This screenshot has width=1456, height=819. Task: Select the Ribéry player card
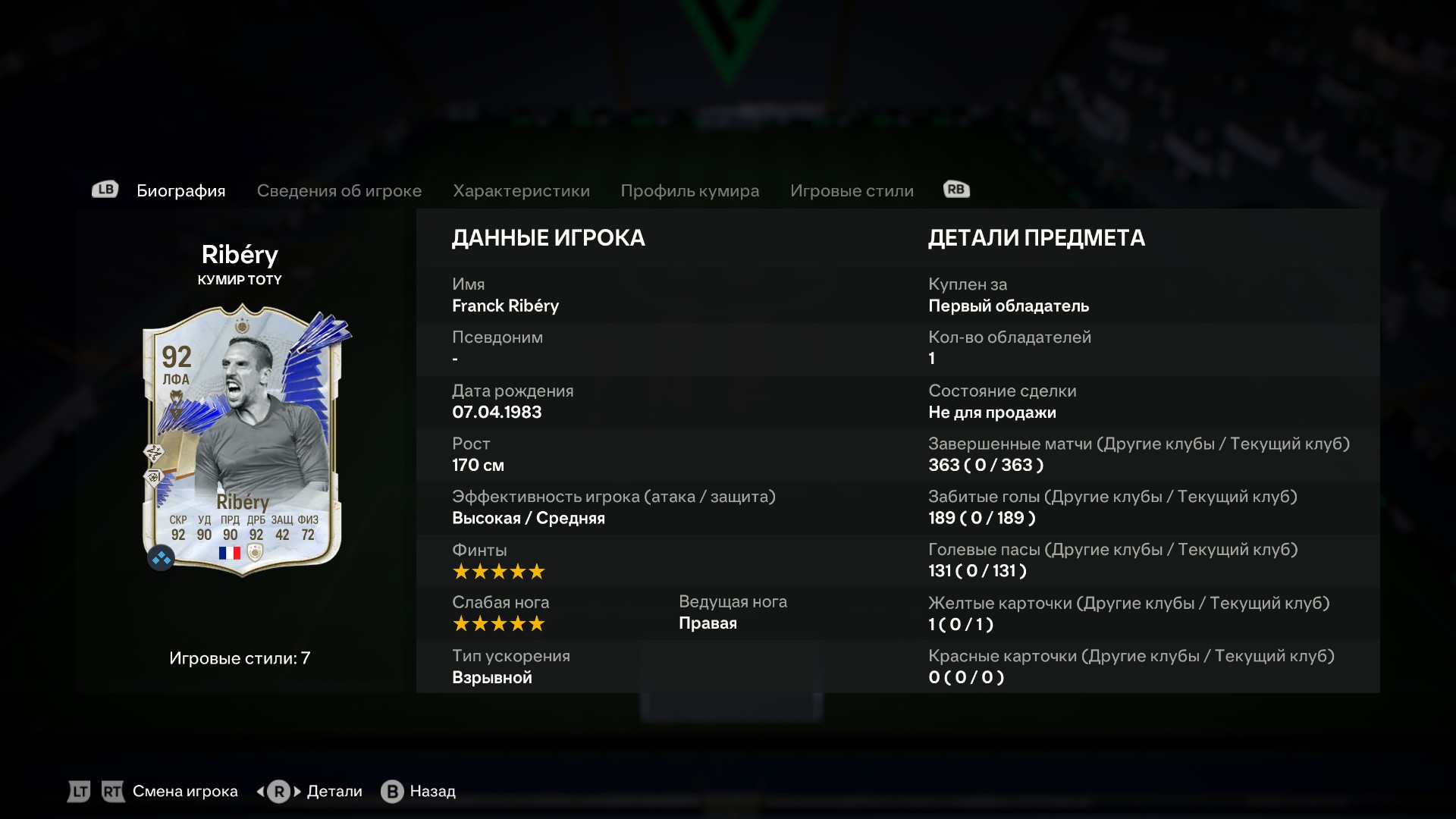pyautogui.click(x=243, y=440)
